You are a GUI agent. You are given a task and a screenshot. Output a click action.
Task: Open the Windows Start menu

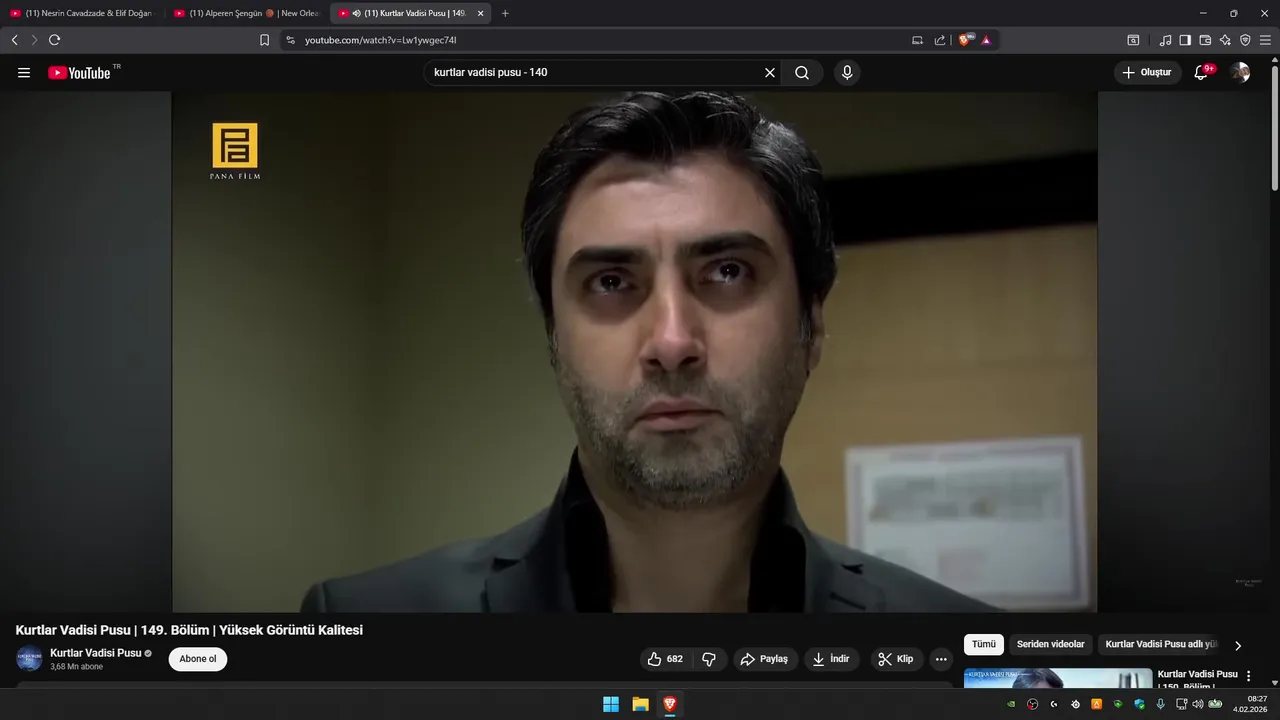(x=611, y=704)
